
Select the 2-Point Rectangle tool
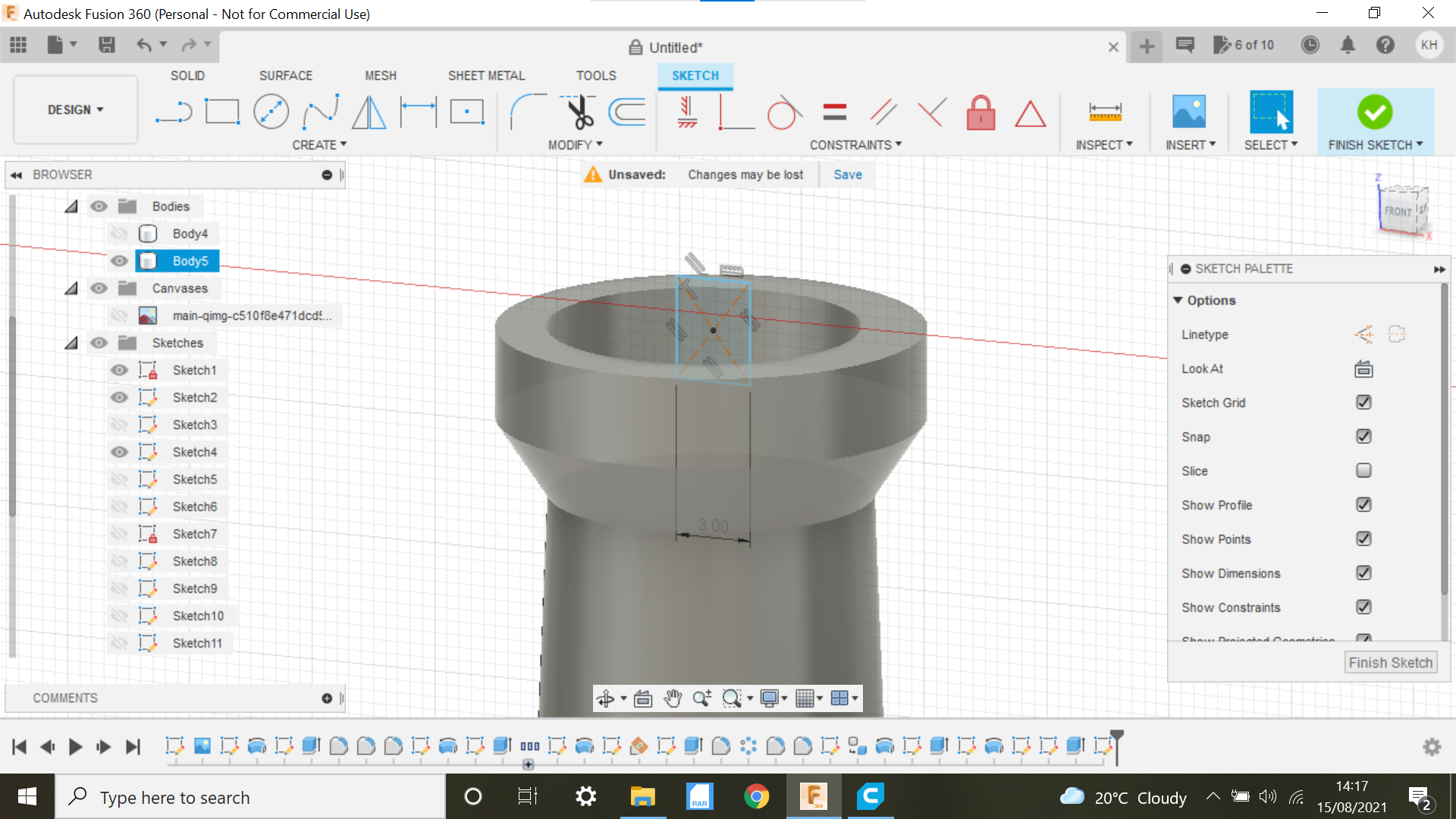click(222, 112)
